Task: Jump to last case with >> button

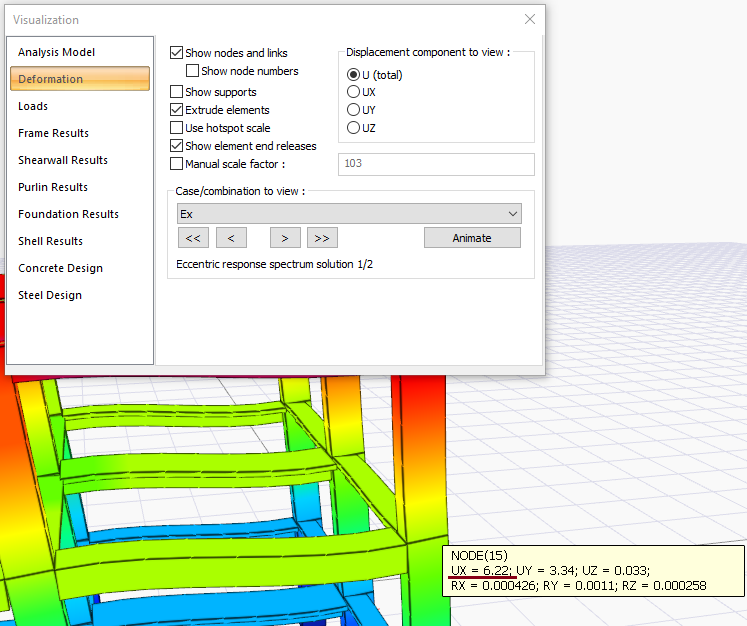Action: point(321,238)
